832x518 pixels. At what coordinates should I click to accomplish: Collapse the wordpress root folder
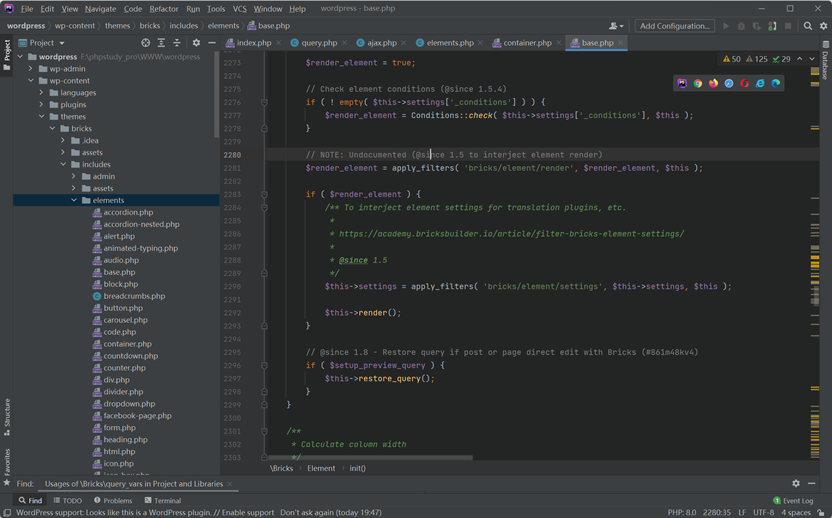[x=21, y=56]
